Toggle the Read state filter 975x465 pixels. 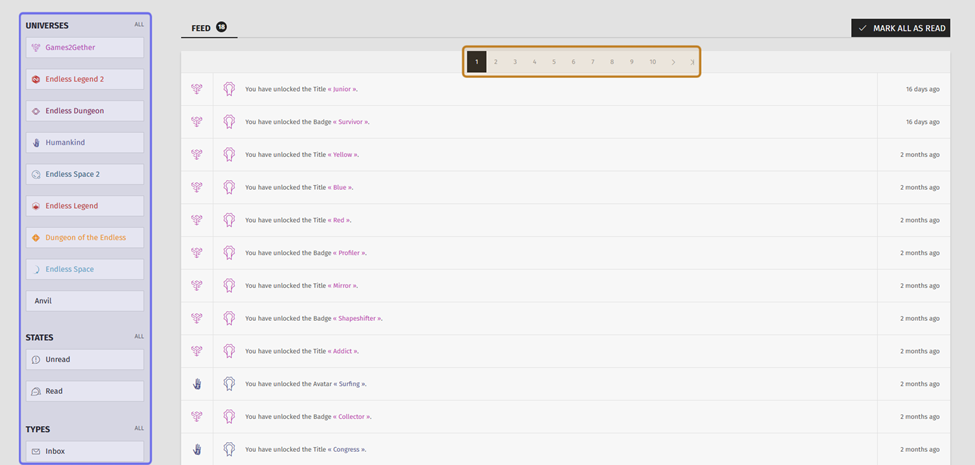point(84,391)
